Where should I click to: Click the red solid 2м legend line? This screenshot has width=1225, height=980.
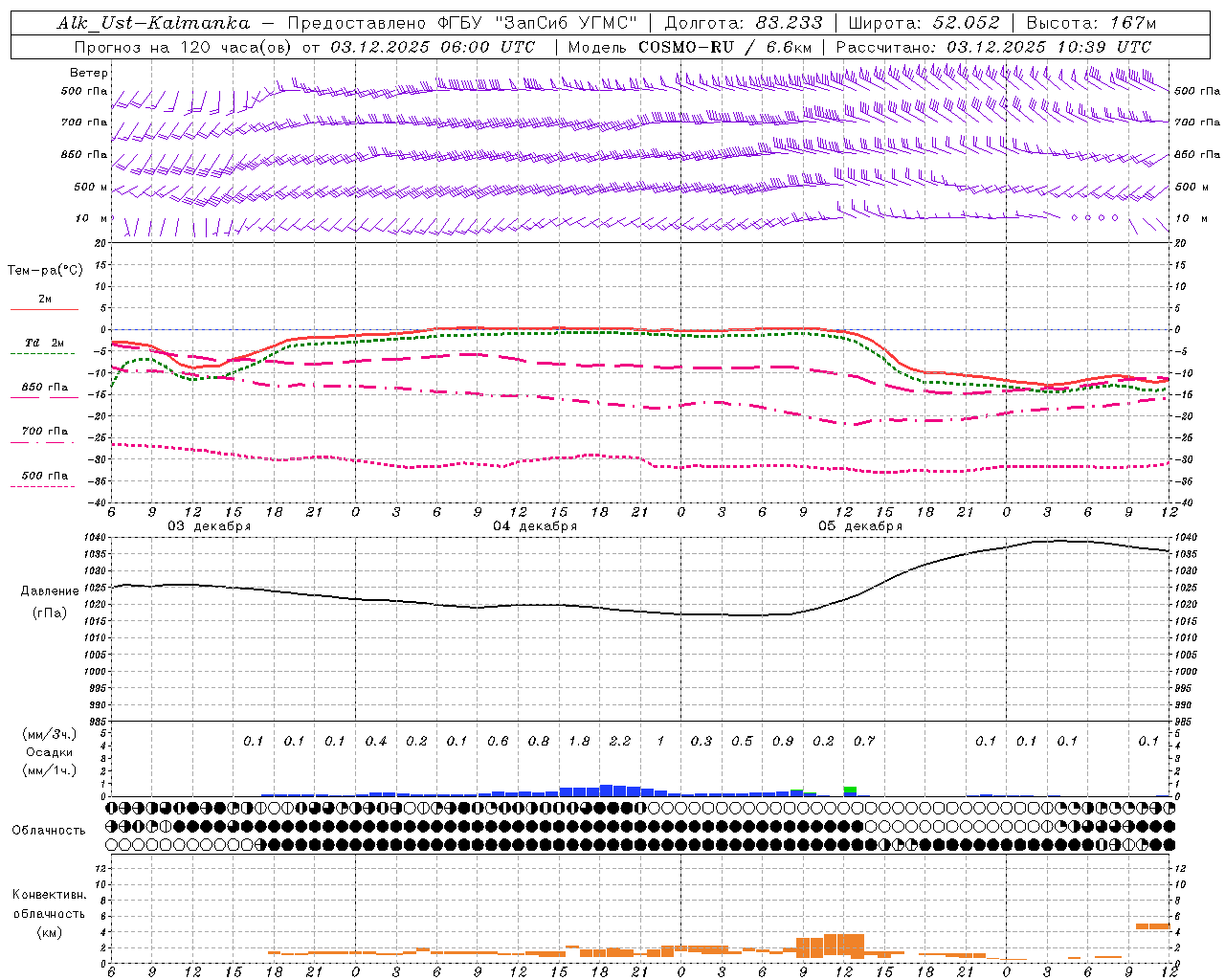pyautogui.click(x=44, y=309)
